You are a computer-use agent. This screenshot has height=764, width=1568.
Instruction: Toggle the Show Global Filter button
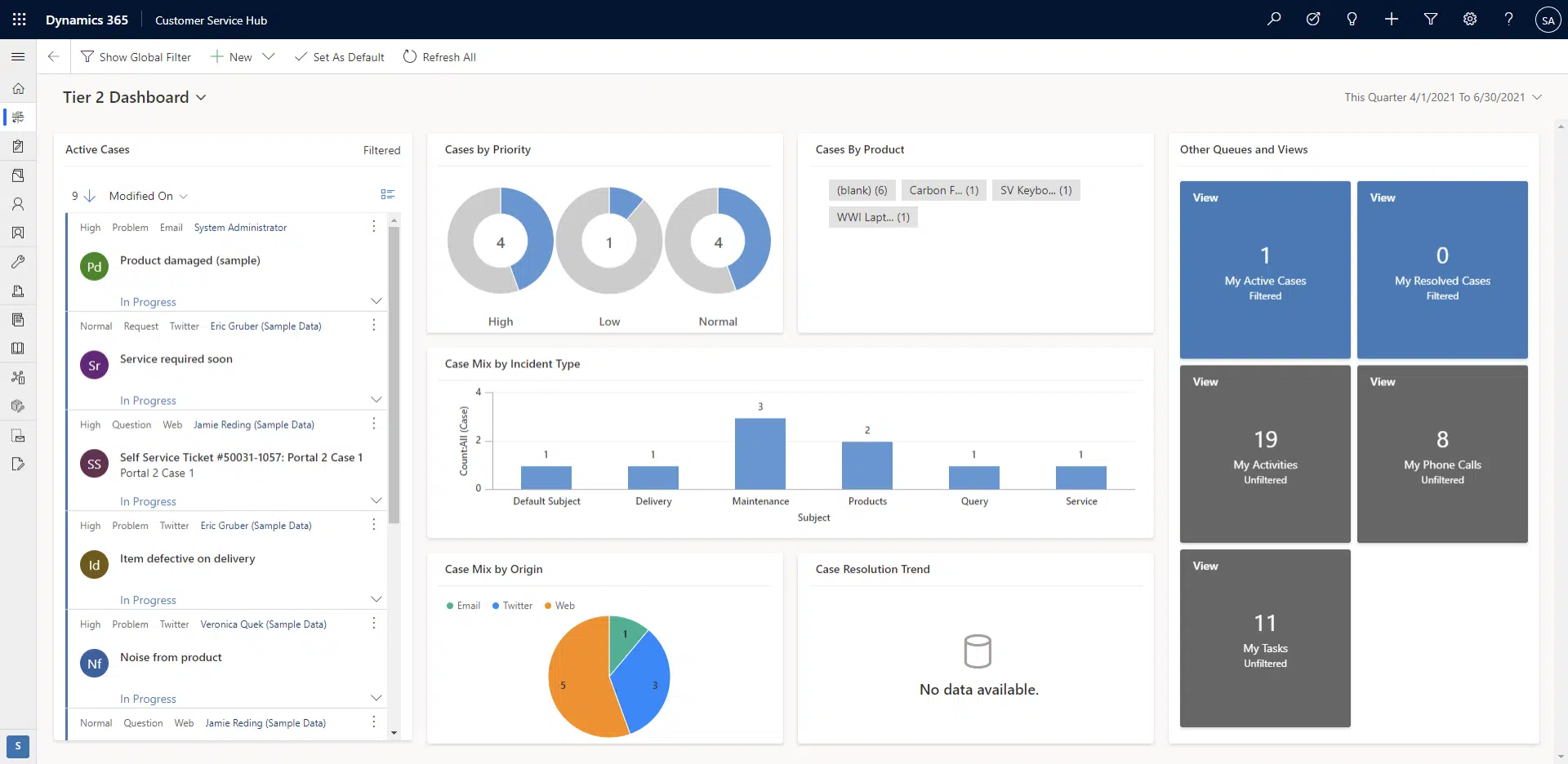point(136,57)
